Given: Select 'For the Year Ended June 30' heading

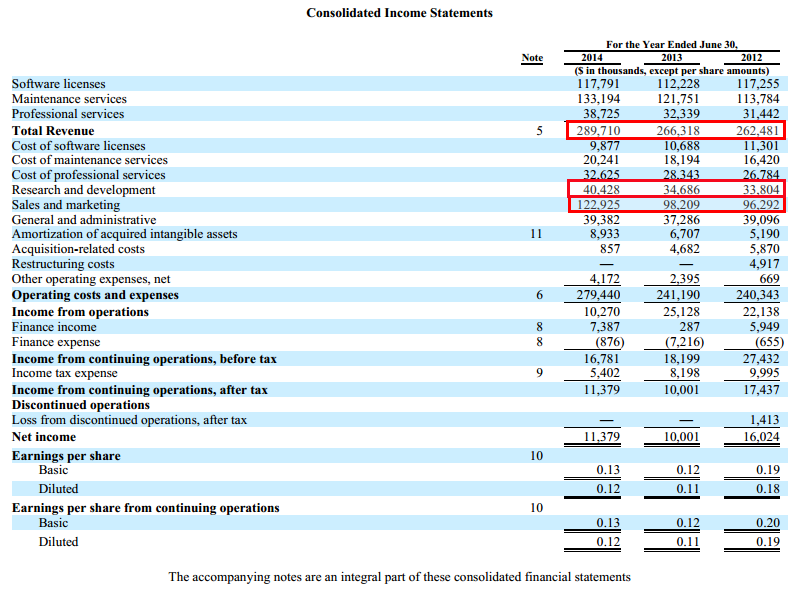Looking at the screenshot, I should [672, 44].
